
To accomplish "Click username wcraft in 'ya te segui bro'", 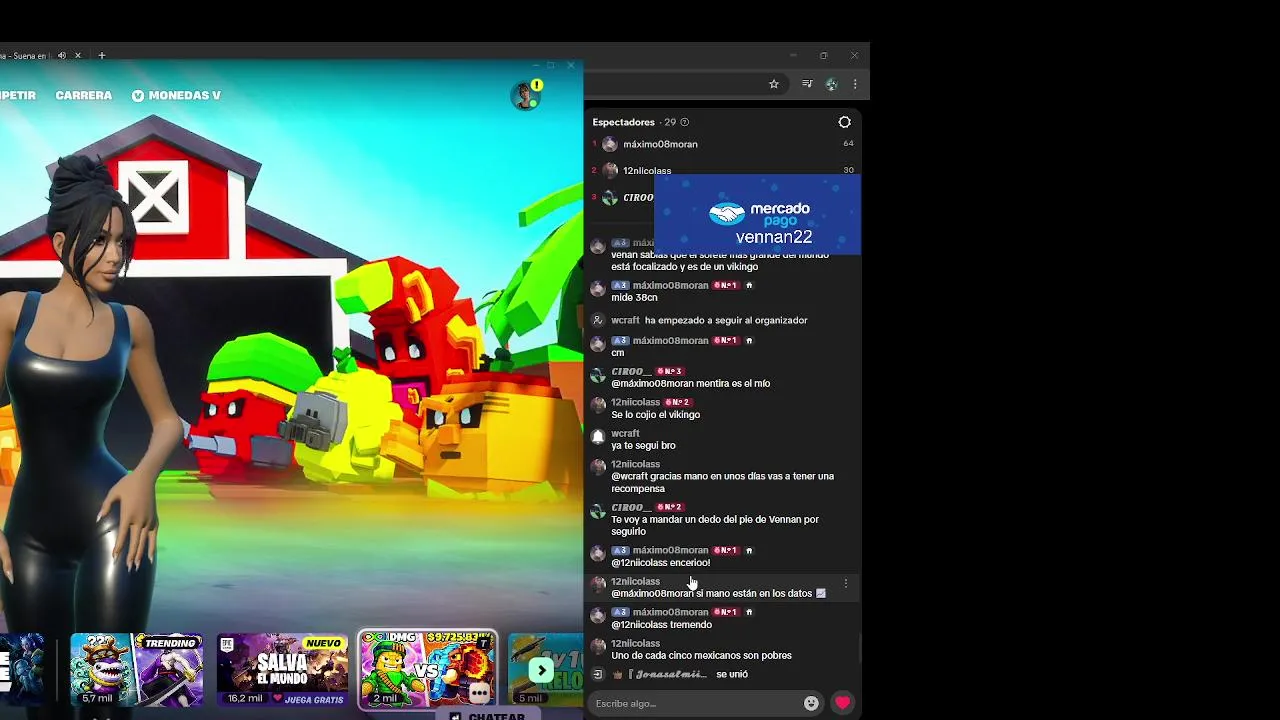I will pyautogui.click(x=625, y=434).
